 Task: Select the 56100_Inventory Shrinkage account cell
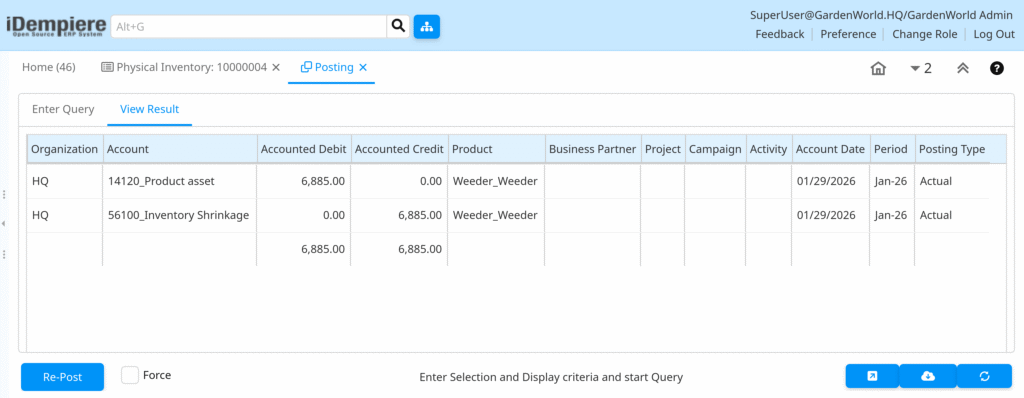[x=180, y=215]
